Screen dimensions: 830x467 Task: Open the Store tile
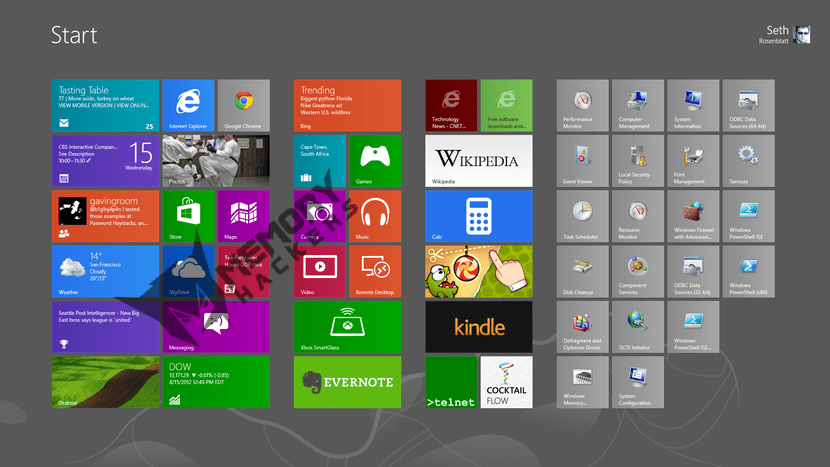point(188,216)
